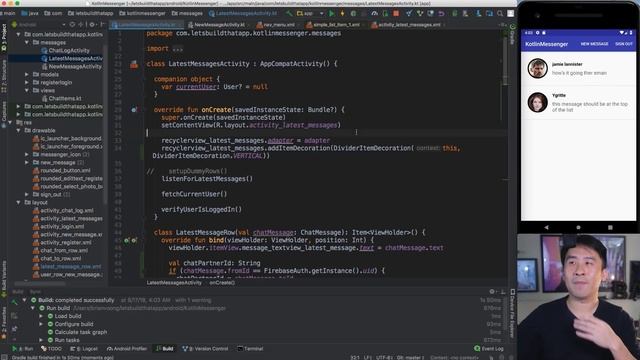Click the import fold region ellipsis
The image size is (640, 360).
click(178, 49)
